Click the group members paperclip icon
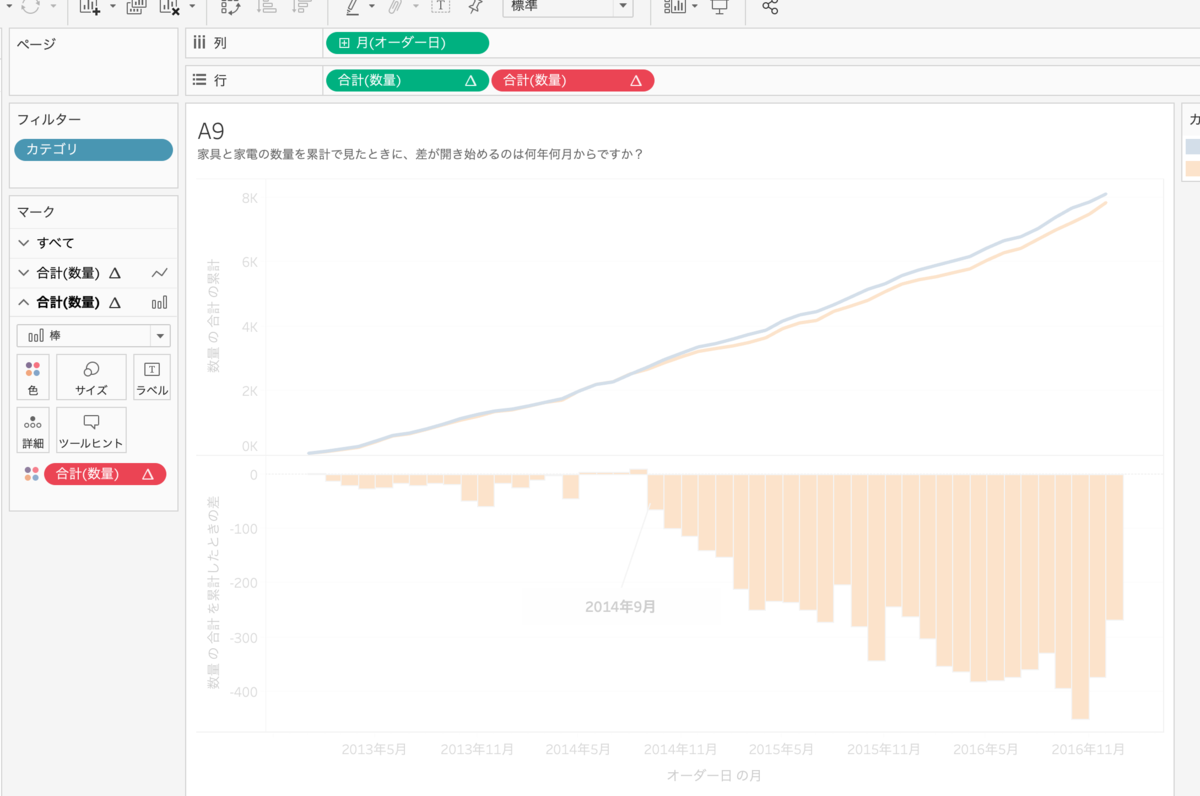The image size is (1200, 796). (395, 6)
